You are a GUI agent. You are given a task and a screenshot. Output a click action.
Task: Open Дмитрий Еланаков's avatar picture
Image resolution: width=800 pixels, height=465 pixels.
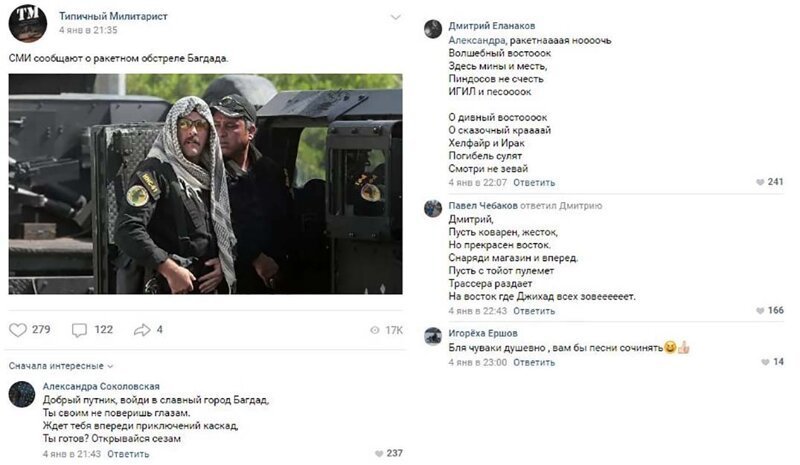(433, 29)
